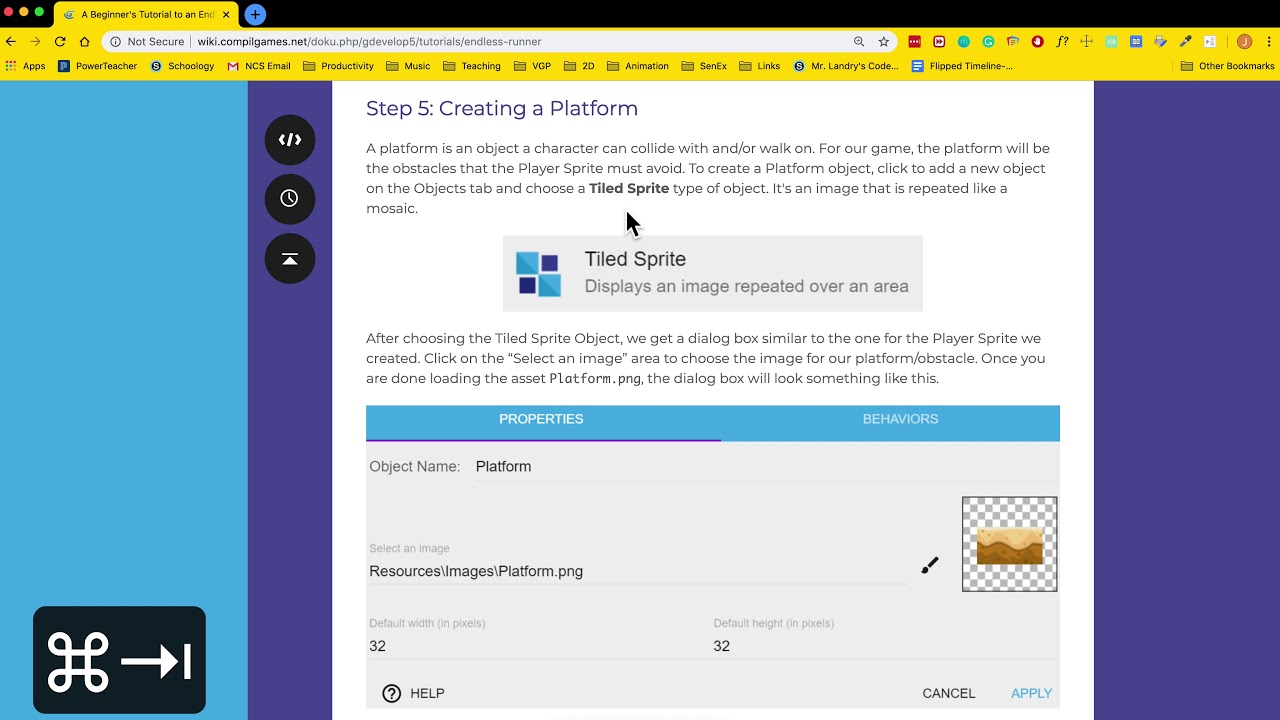Click the APPLY button
Viewport: 1280px width, 720px height.
[x=1031, y=693]
